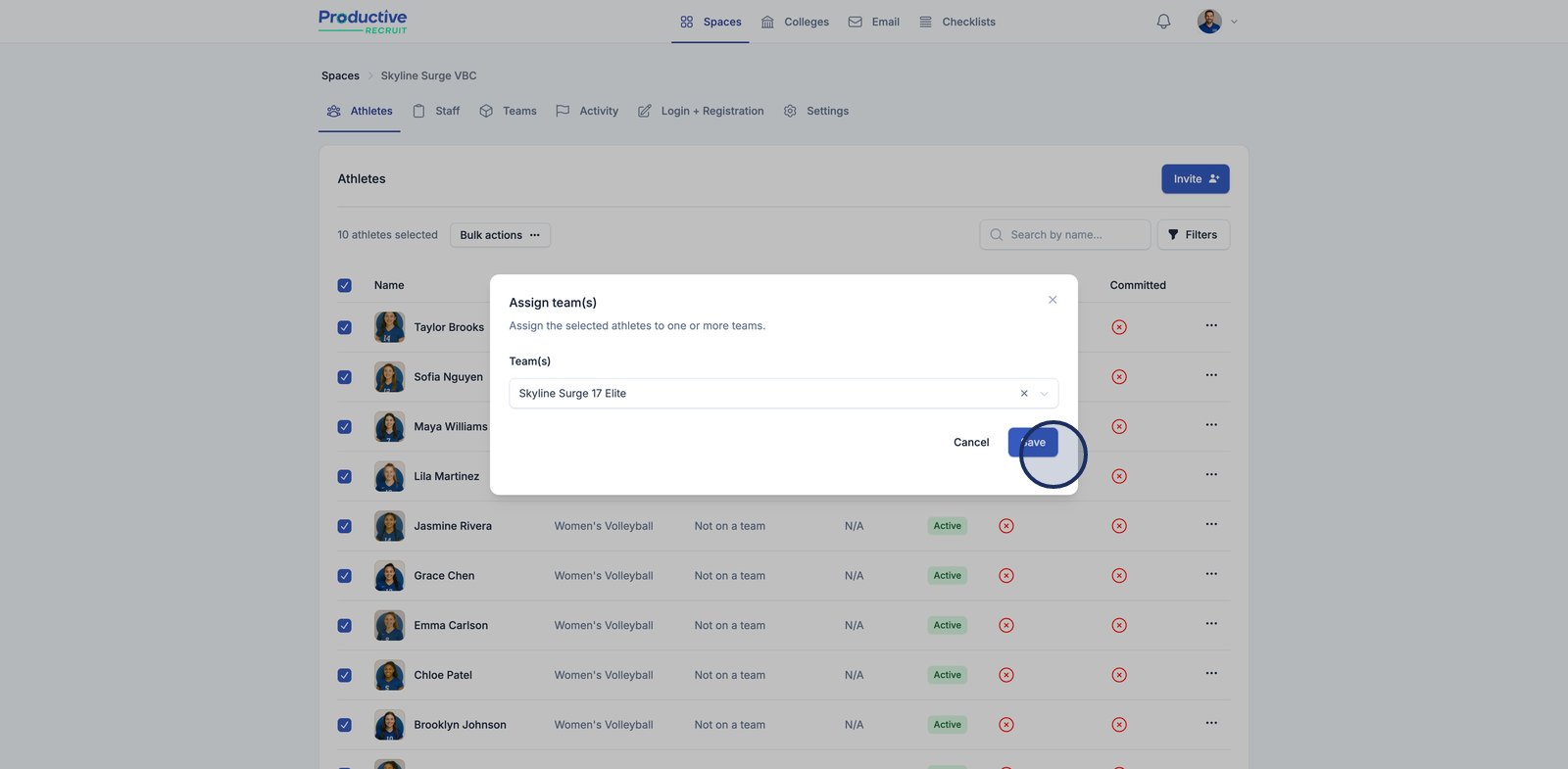Viewport: 1568px width, 769px height.
Task: Switch to the Teams tab
Action: coord(509,112)
